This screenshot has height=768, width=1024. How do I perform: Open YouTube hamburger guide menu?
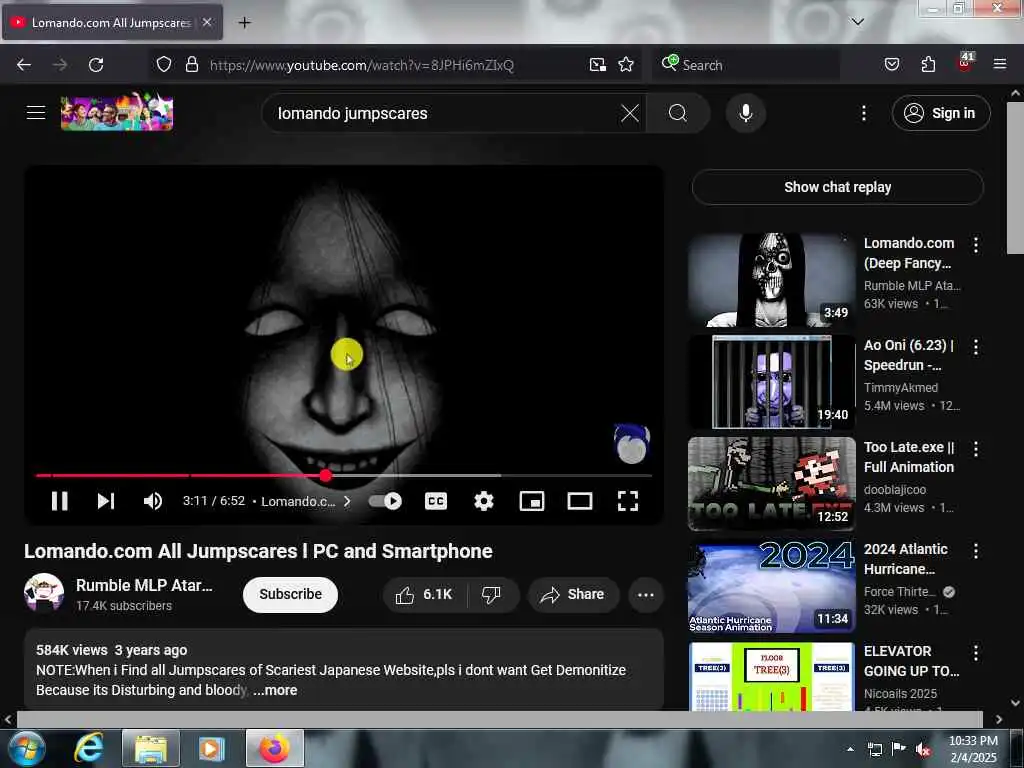[x=36, y=112]
